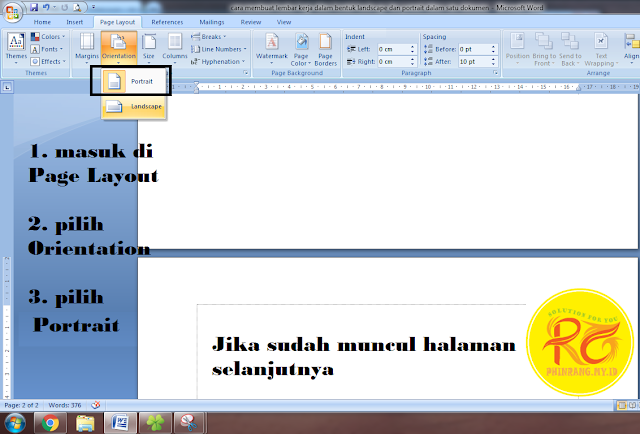Open theme Colors menu
The image size is (640, 434).
48,37
